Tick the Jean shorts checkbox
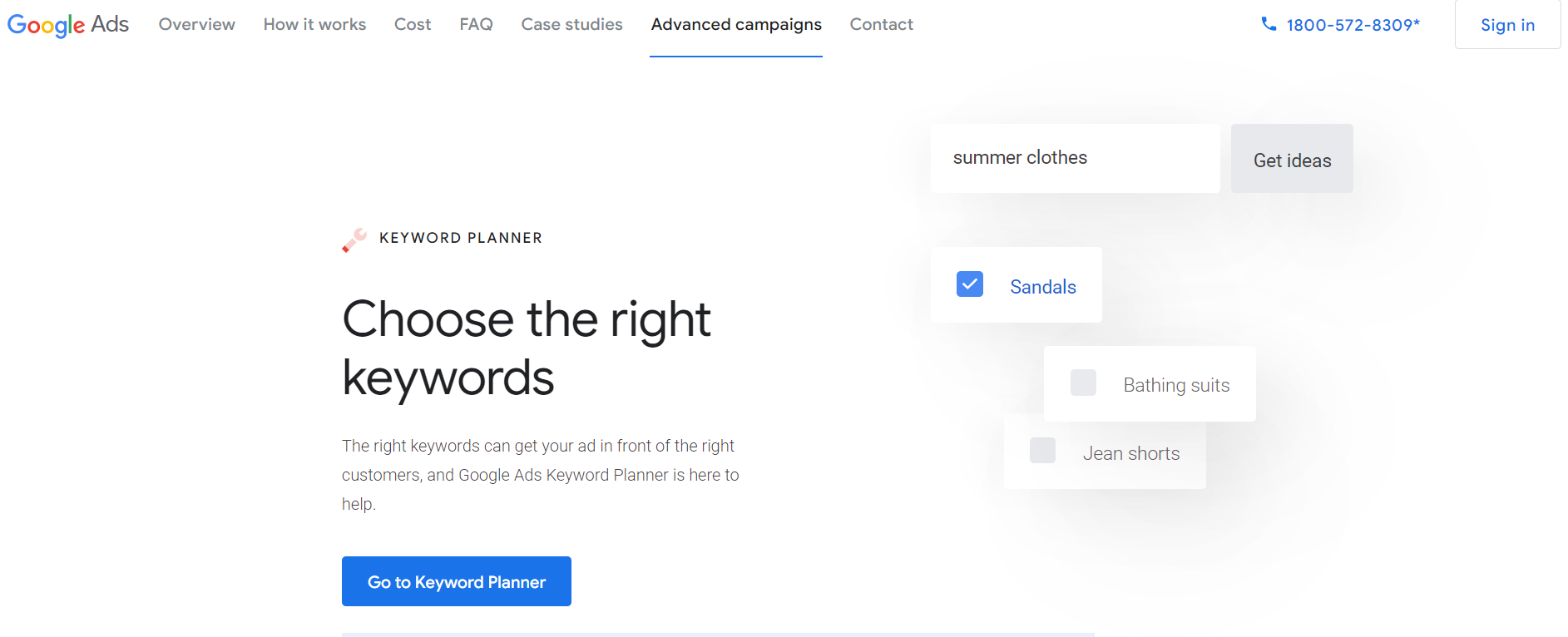1568x637 pixels. pos(1042,451)
